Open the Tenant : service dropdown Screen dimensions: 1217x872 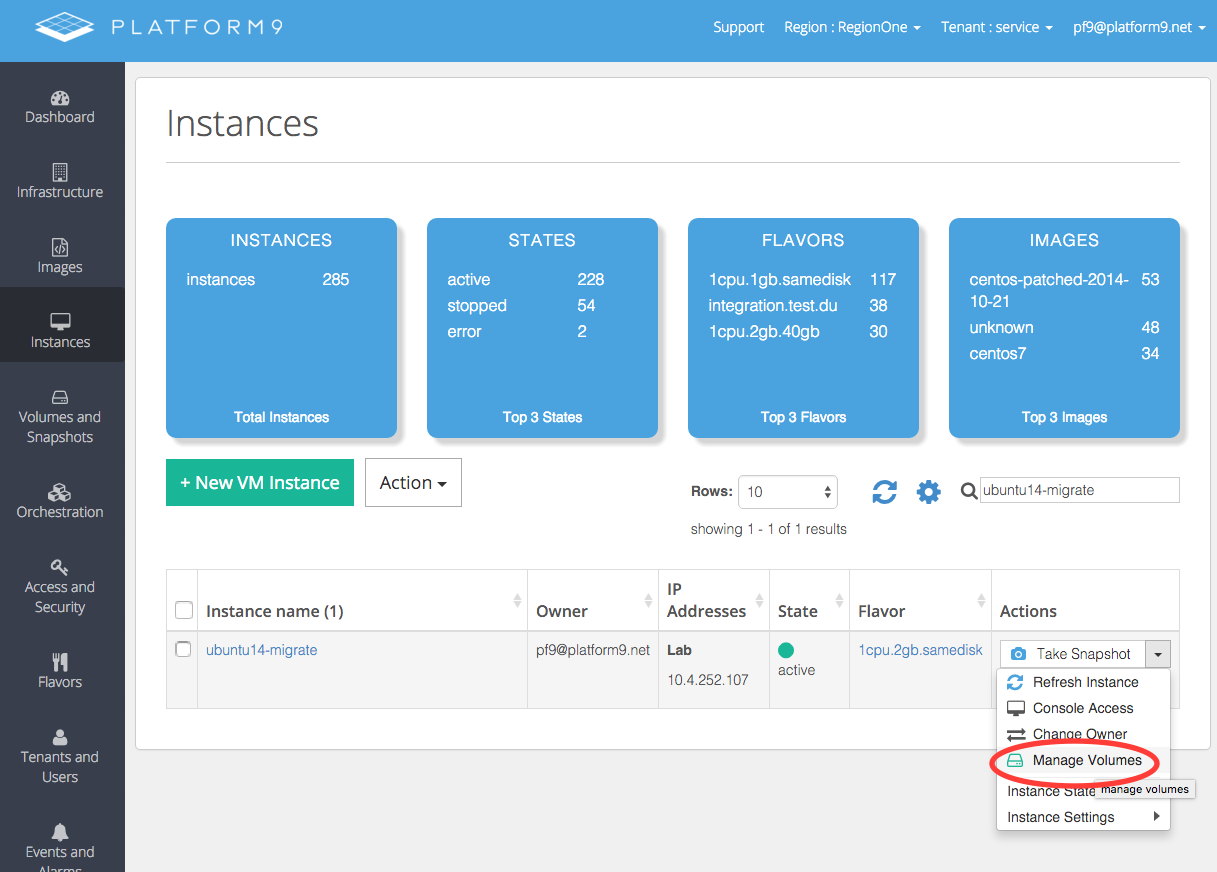pos(996,27)
